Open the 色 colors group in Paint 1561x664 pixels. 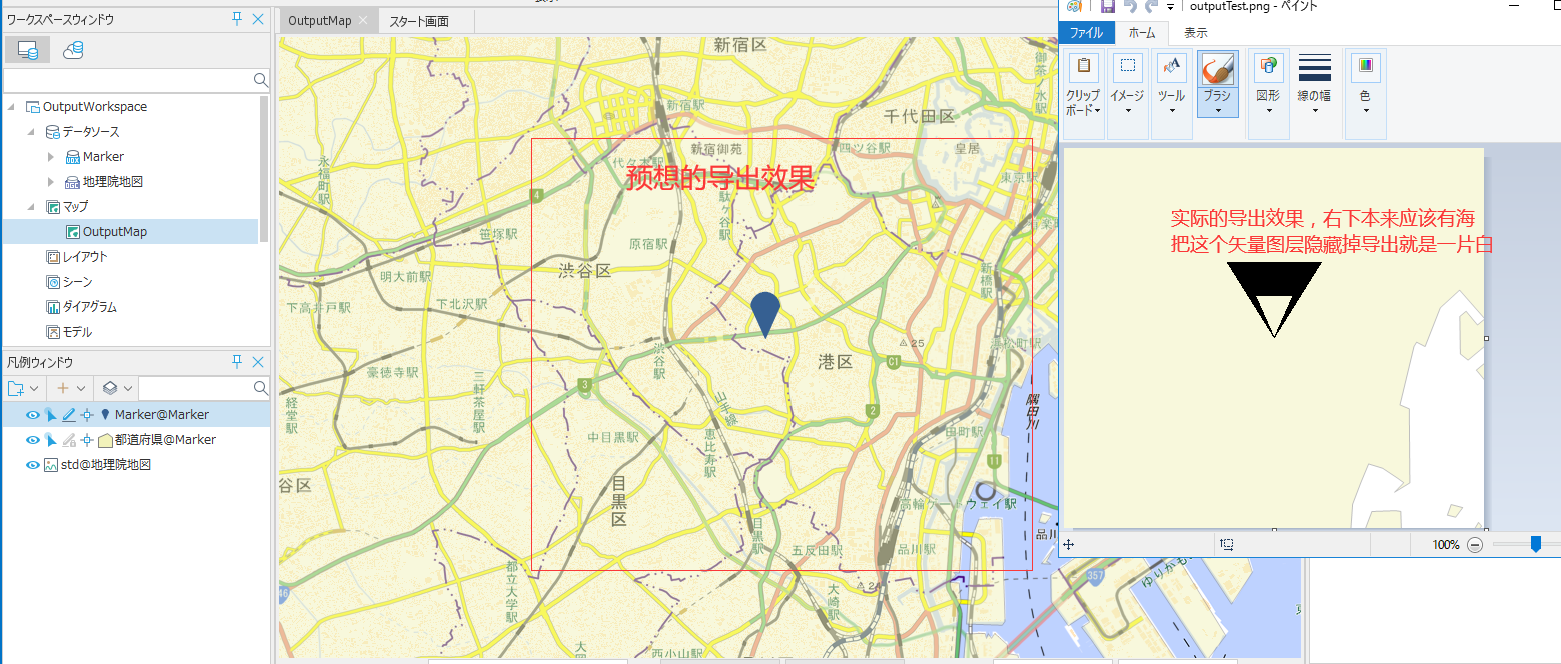pos(1365,94)
